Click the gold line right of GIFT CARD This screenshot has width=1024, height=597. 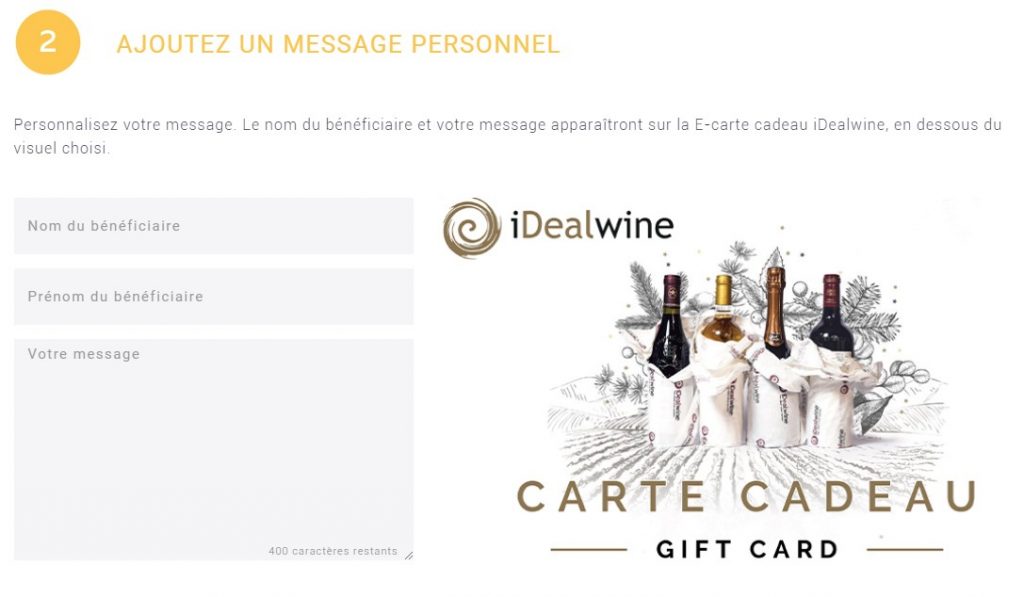(905, 550)
